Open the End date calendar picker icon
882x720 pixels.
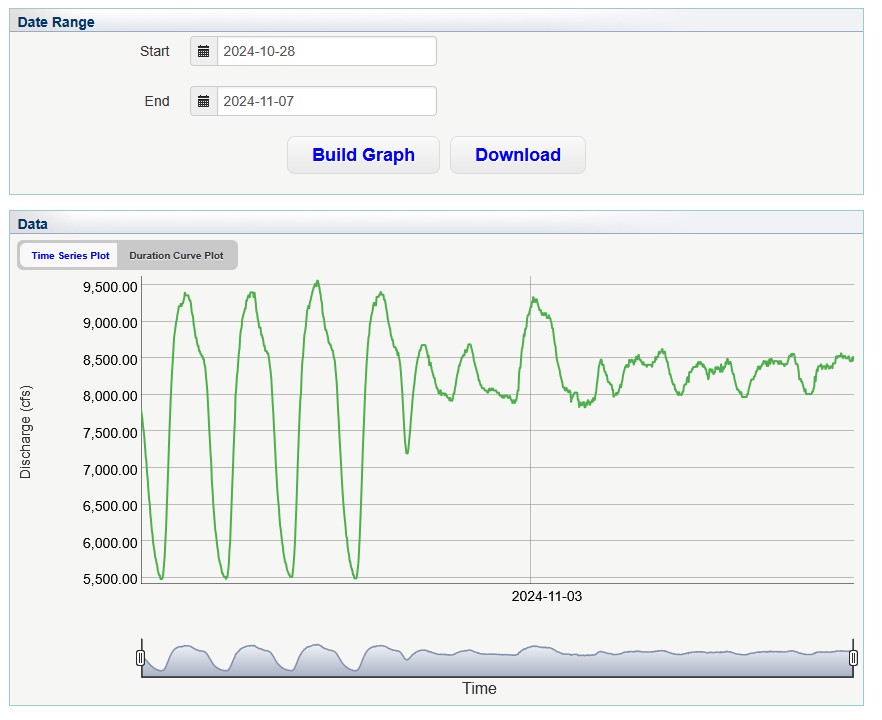pyautogui.click(x=204, y=102)
